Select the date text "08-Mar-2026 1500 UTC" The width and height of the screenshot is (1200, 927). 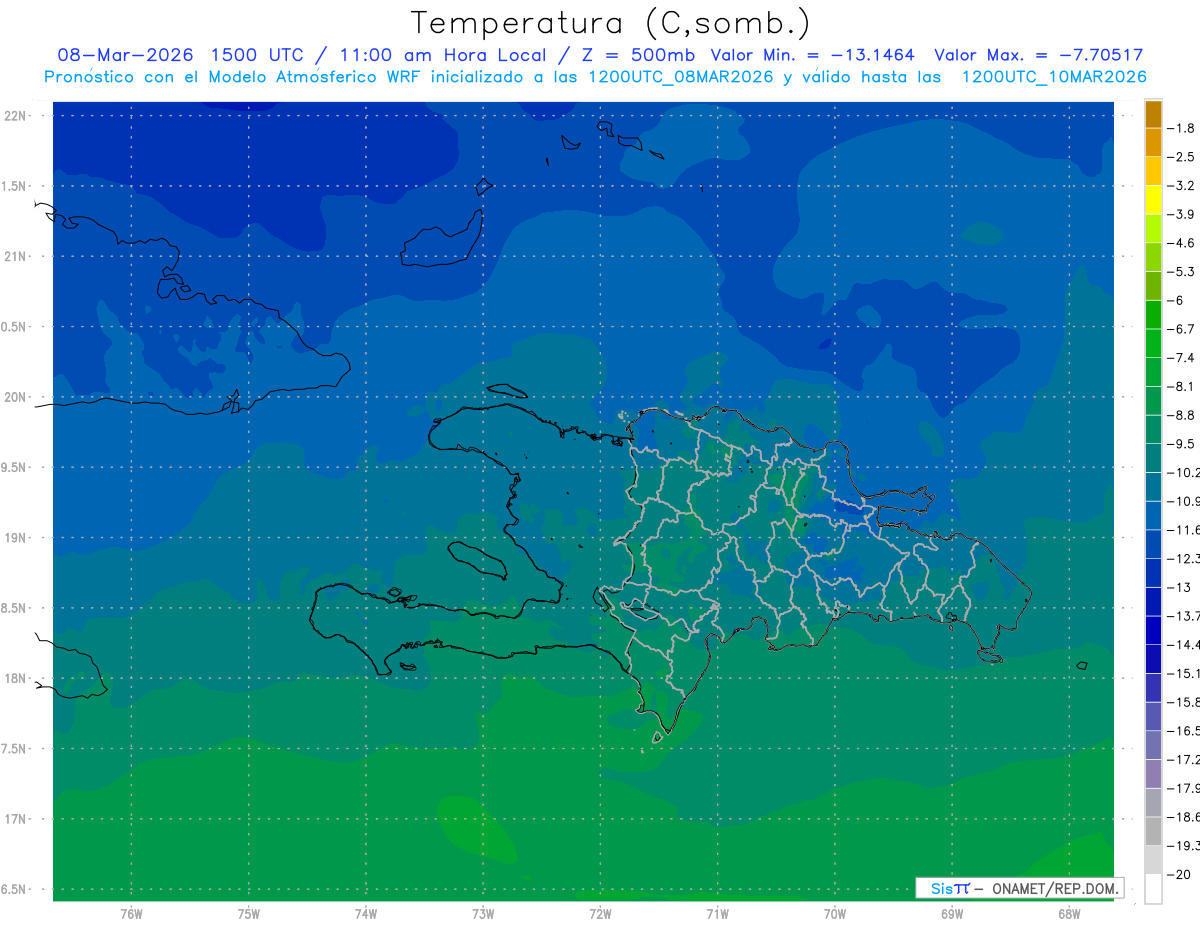click(x=180, y=56)
